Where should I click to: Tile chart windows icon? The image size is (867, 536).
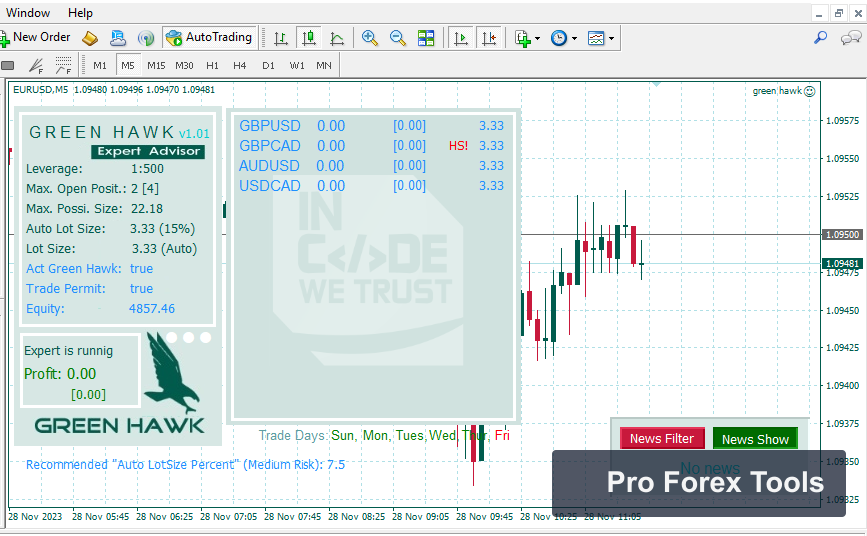coord(426,38)
